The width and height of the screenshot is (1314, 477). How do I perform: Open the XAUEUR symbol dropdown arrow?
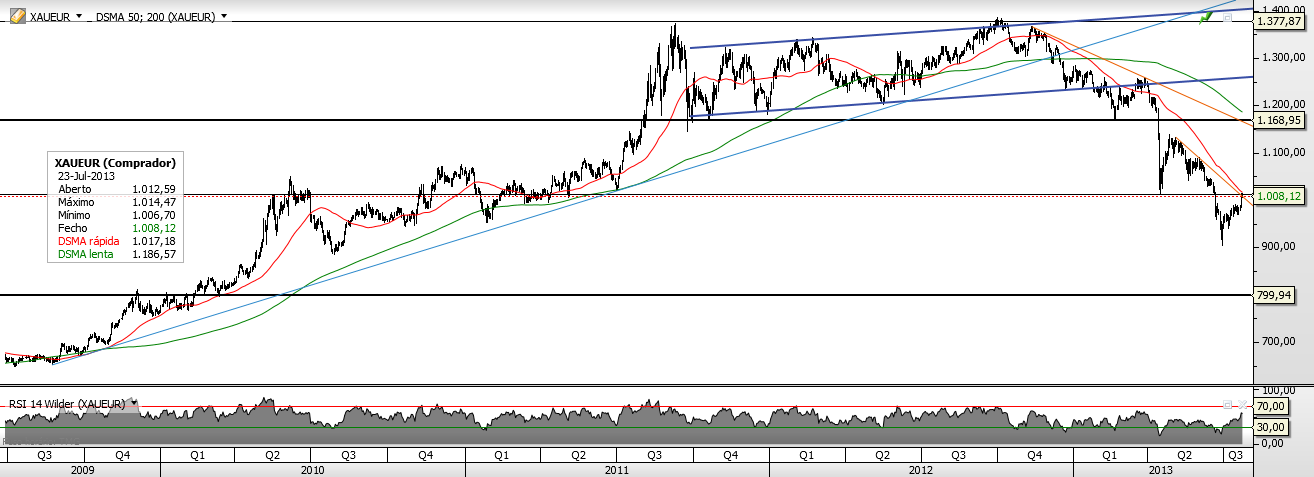[79, 17]
